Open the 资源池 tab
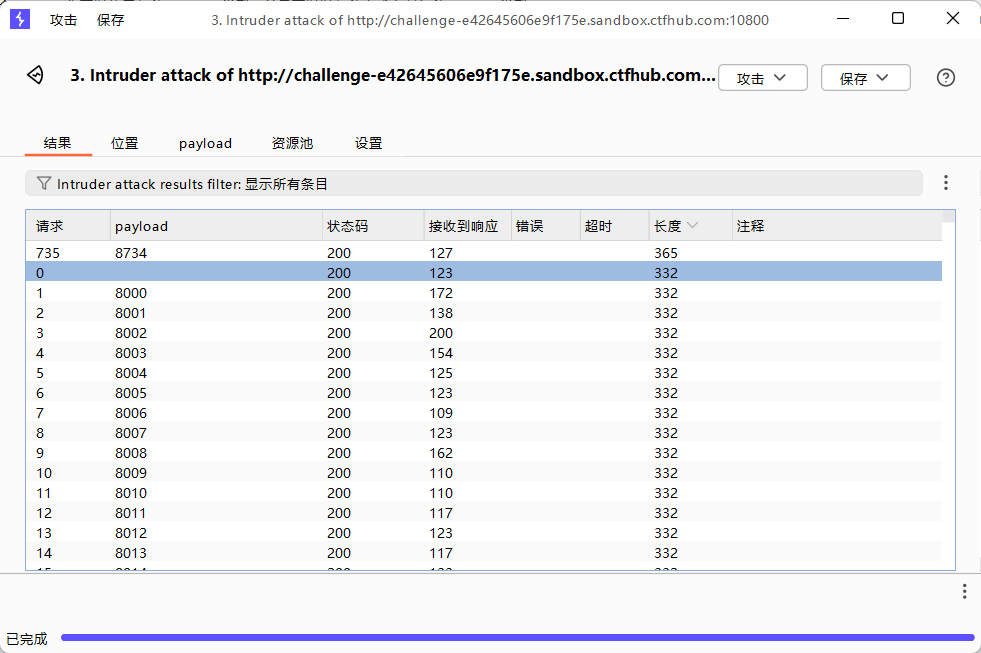The image size is (981, 653). point(292,143)
